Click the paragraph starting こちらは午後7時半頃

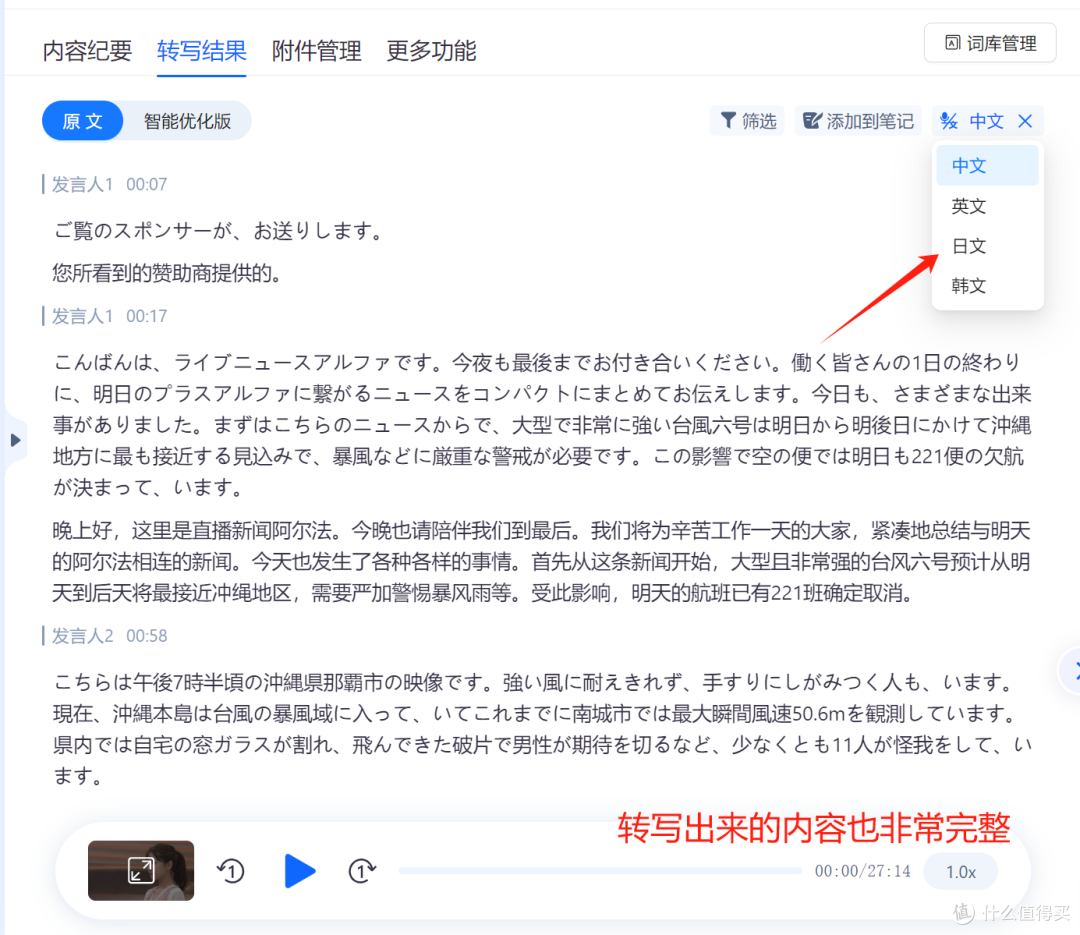(x=542, y=729)
